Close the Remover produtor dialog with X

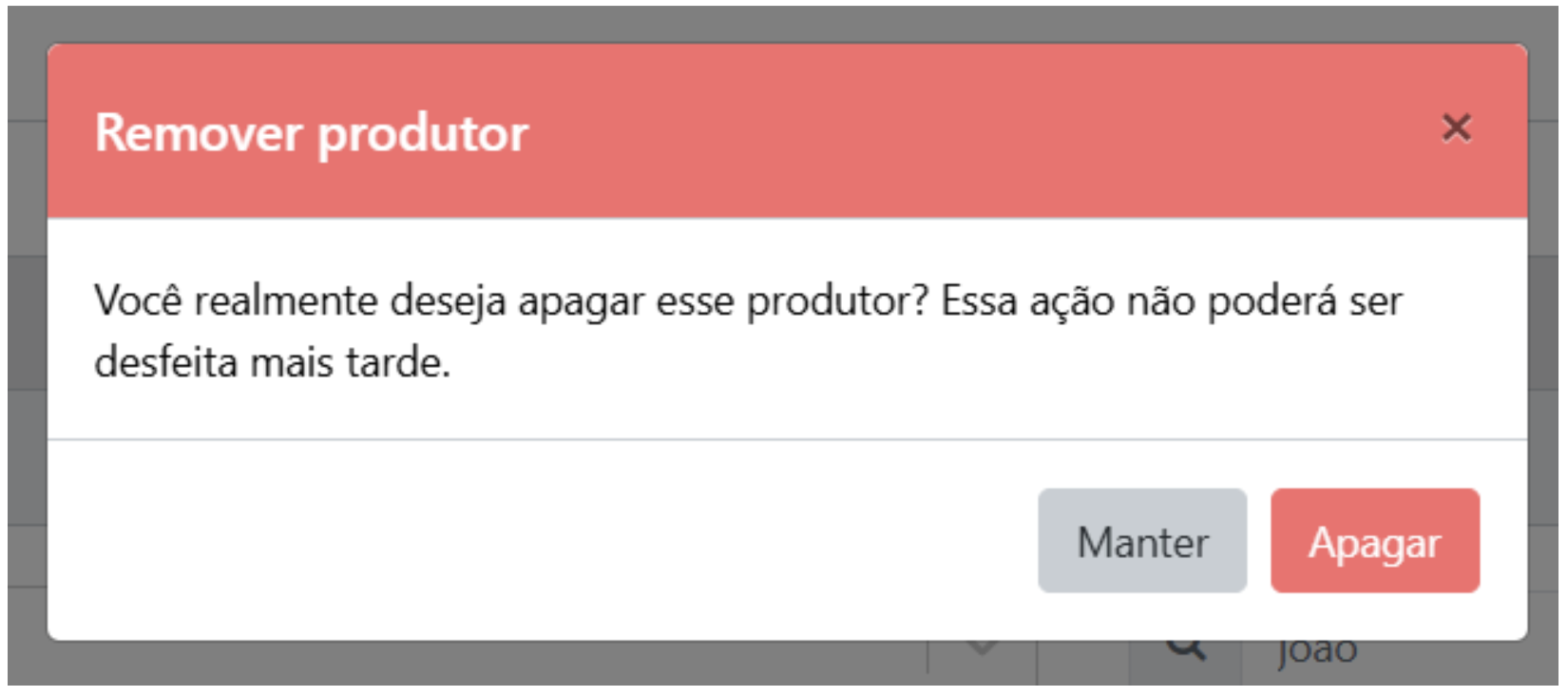coord(1456,127)
